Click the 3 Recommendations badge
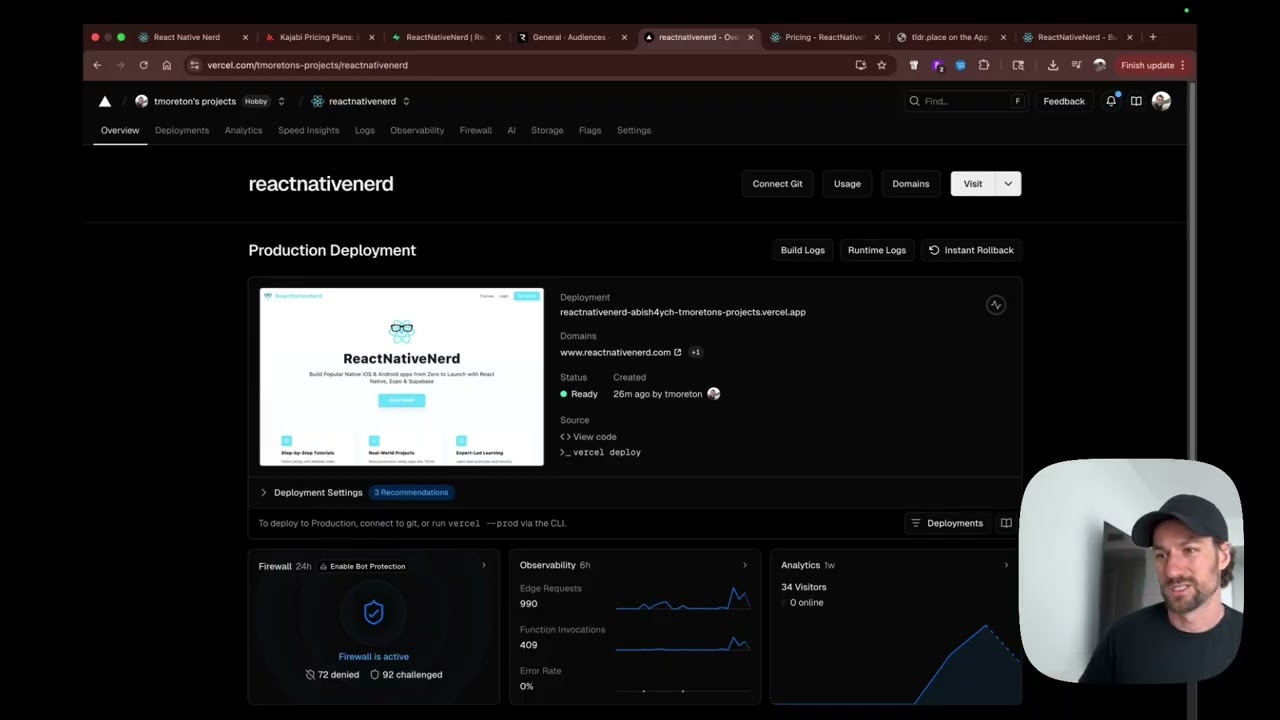Viewport: 1280px width, 720px height. 411,492
